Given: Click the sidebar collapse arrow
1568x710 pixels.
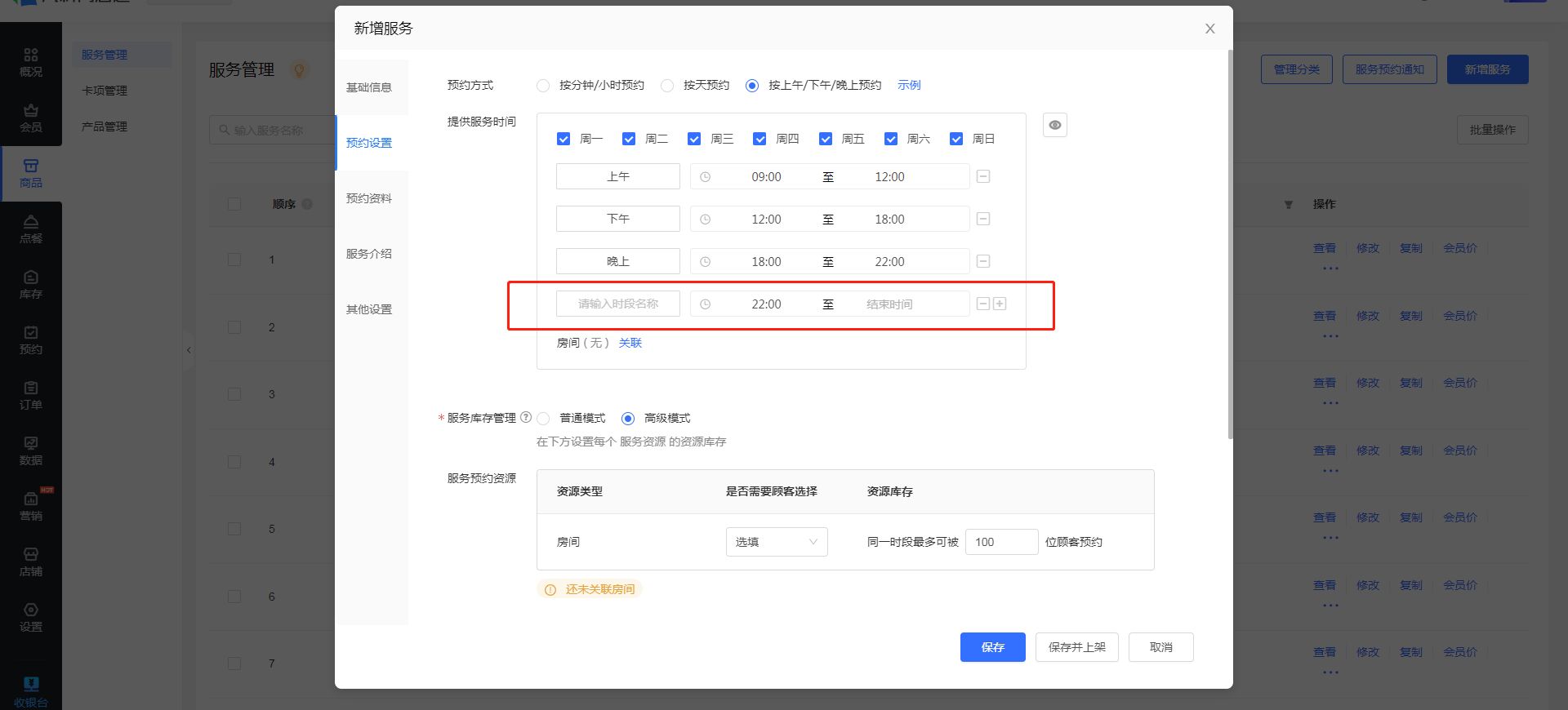Looking at the screenshot, I should coord(189,350).
